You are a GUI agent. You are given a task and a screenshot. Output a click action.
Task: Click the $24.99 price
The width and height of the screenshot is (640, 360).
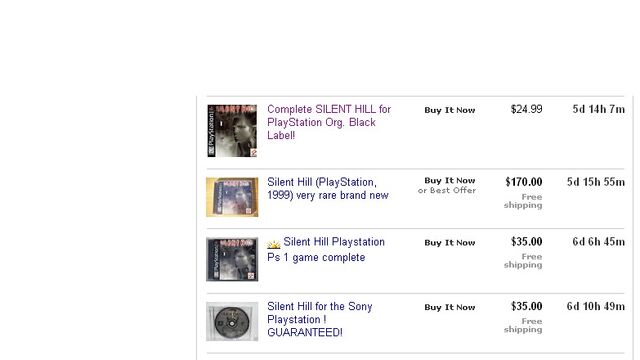coord(526,109)
